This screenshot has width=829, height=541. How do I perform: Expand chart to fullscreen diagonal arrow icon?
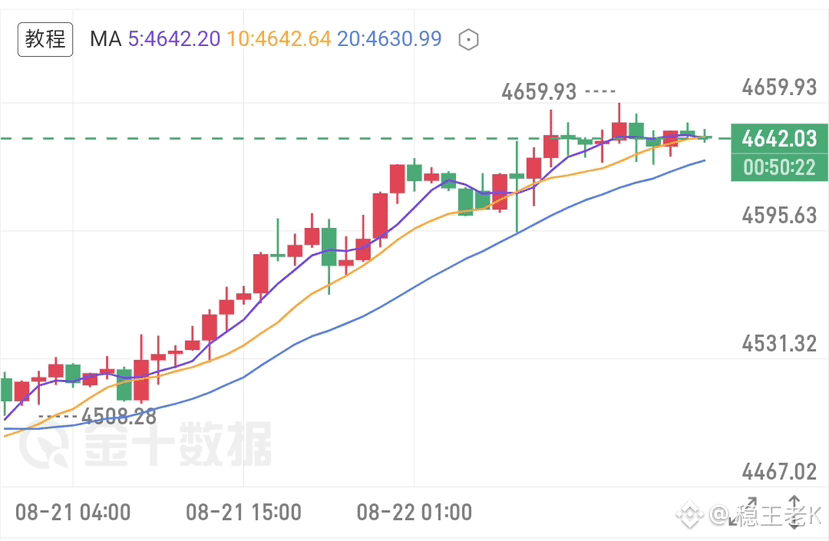coord(743,511)
